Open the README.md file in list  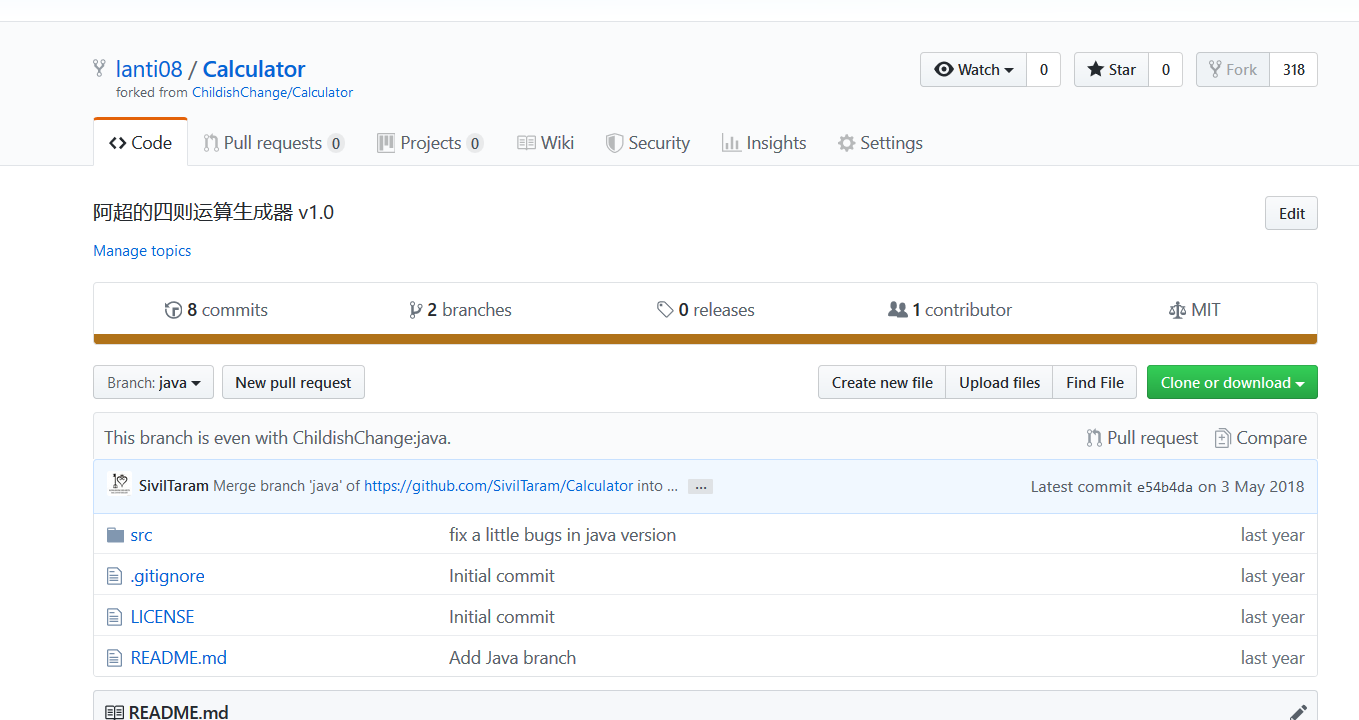[179, 658]
